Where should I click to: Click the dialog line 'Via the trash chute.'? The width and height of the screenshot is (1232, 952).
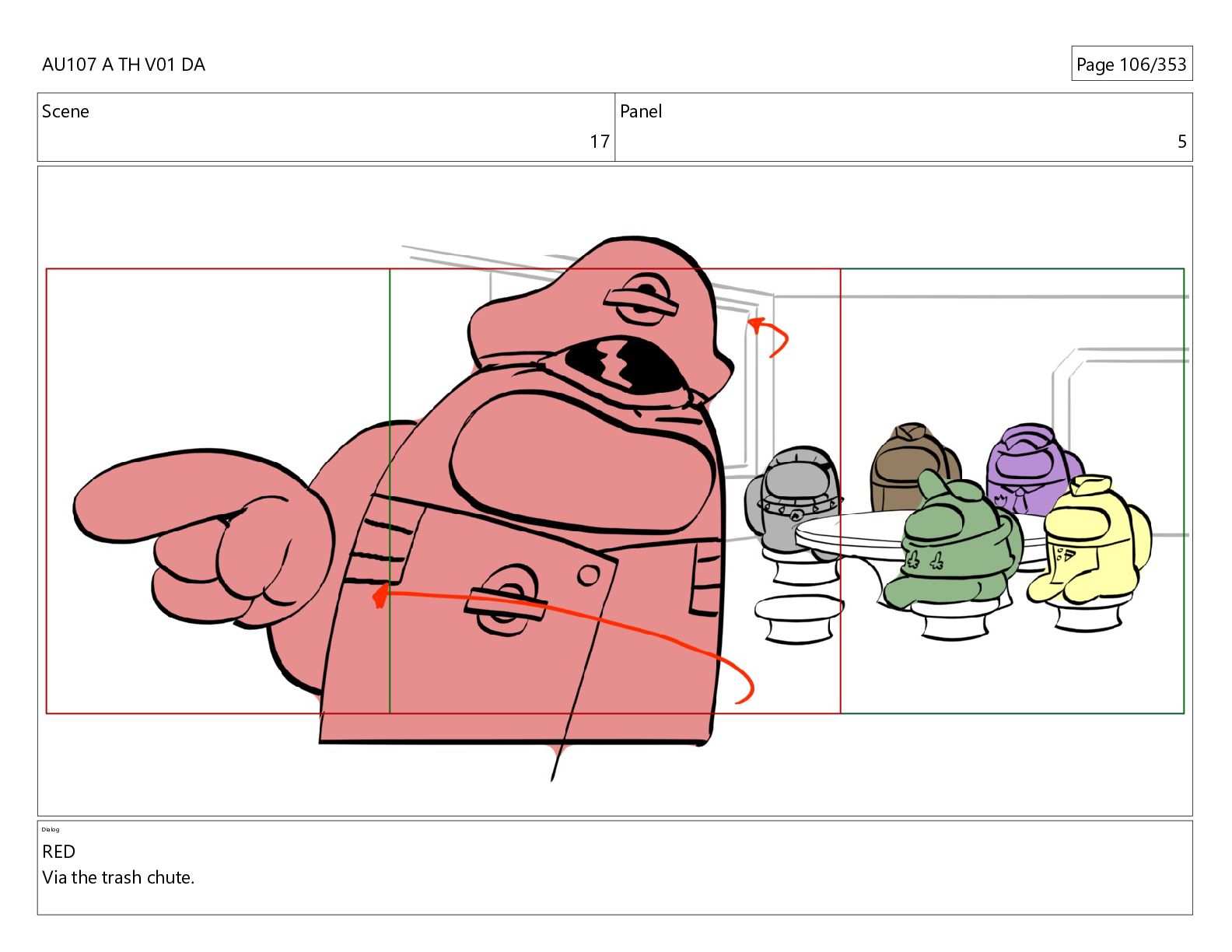pyautogui.click(x=118, y=877)
